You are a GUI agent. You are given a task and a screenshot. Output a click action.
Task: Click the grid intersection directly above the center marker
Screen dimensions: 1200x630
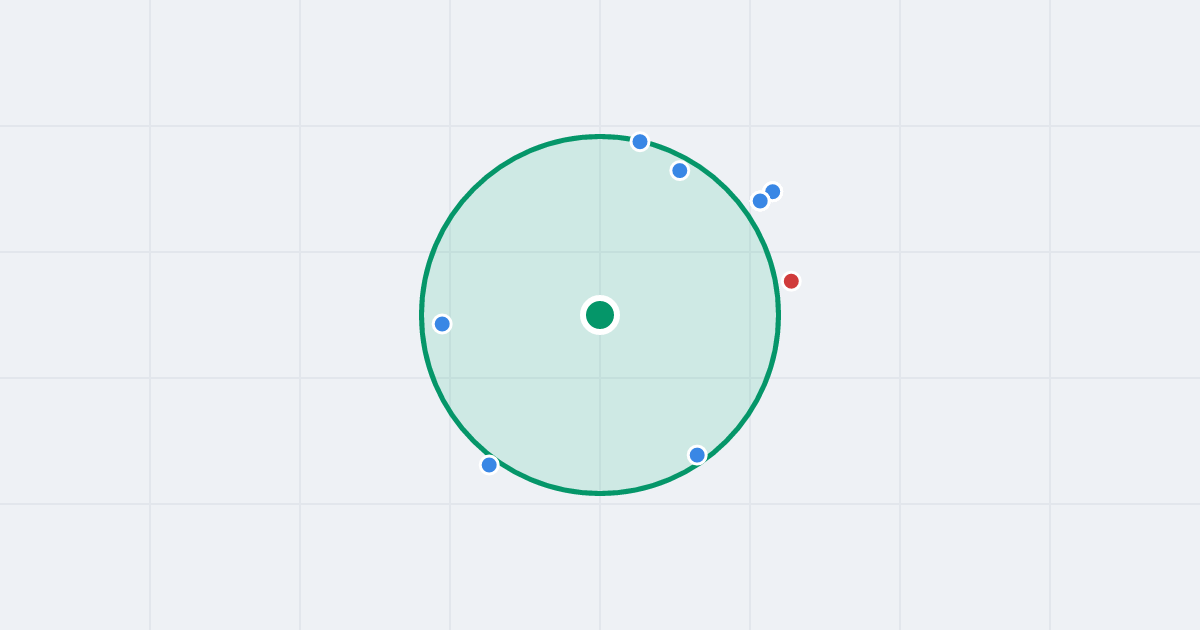(x=600, y=252)
